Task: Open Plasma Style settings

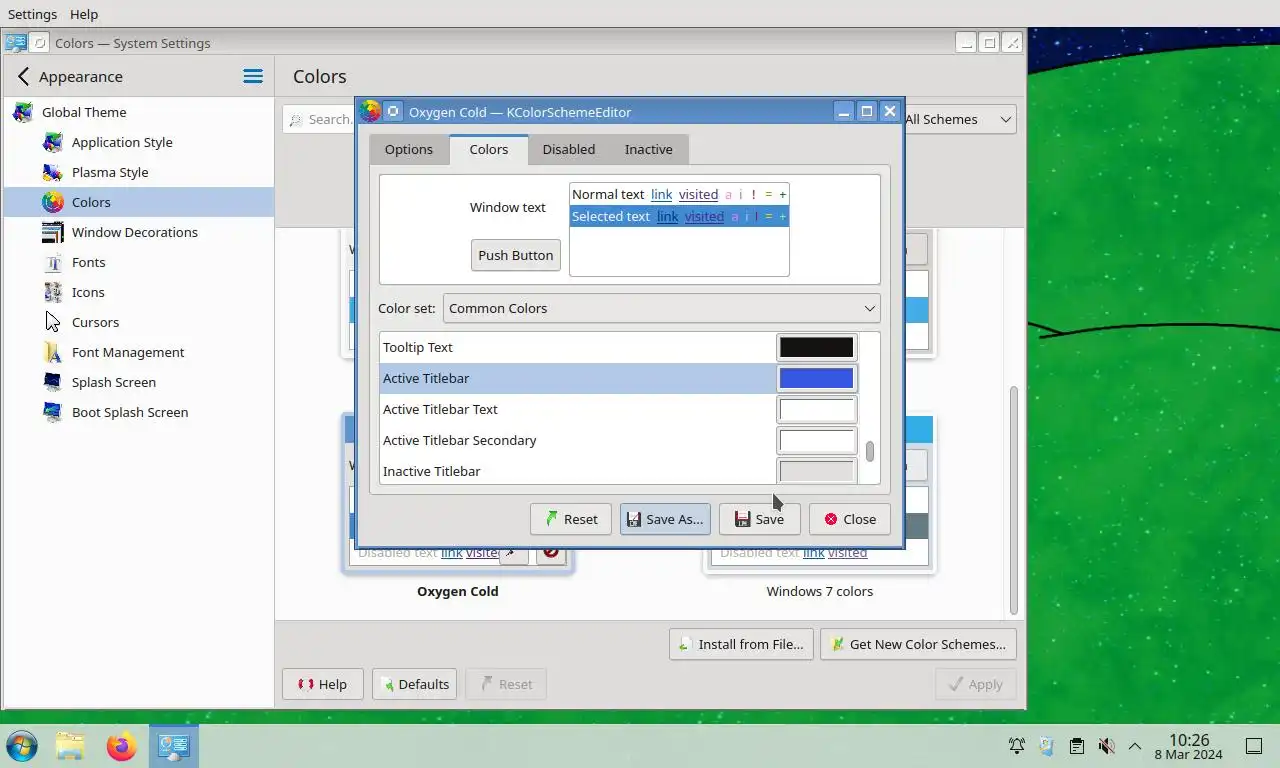Action: pyautogui.click(x=137, y=172)
